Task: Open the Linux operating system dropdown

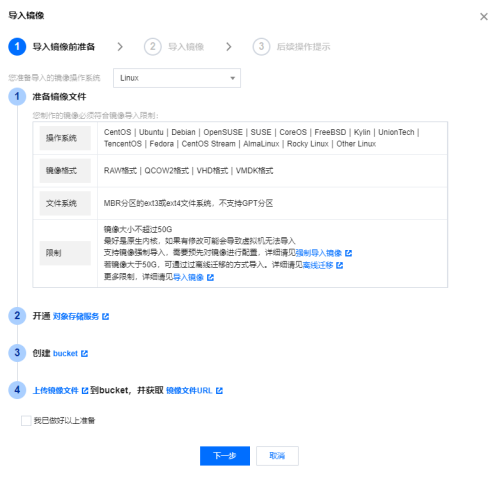Action: click(x=177, y=78)
